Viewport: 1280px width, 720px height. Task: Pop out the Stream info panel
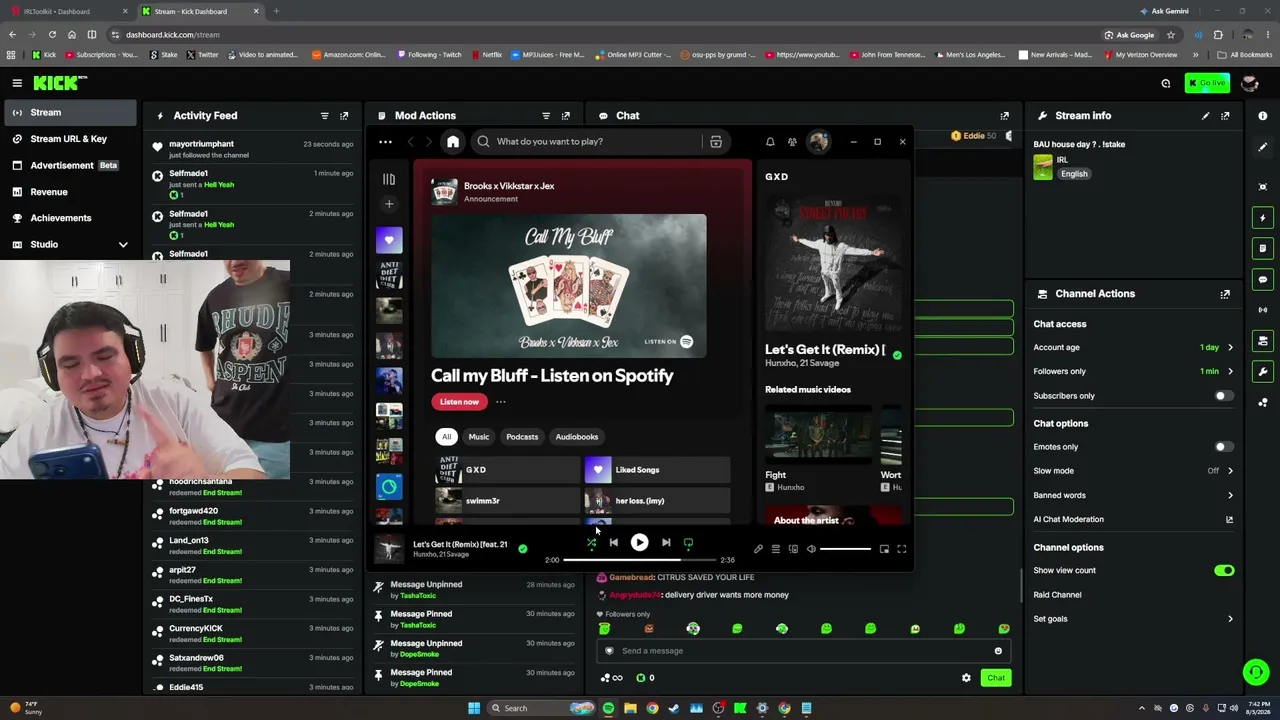click(x=1225, y=116)
